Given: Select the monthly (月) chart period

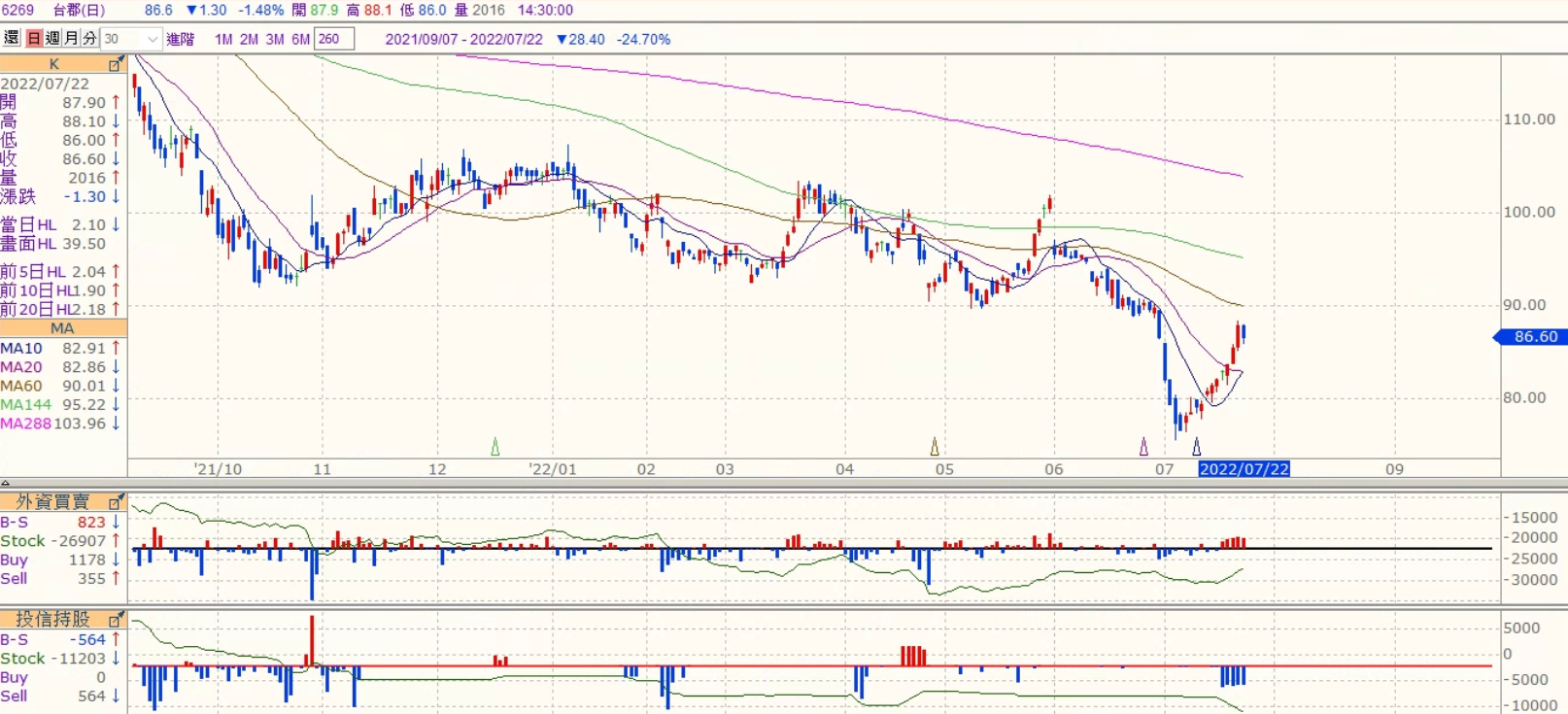Looking at the screenshot, I should click(x=71, y=39).
